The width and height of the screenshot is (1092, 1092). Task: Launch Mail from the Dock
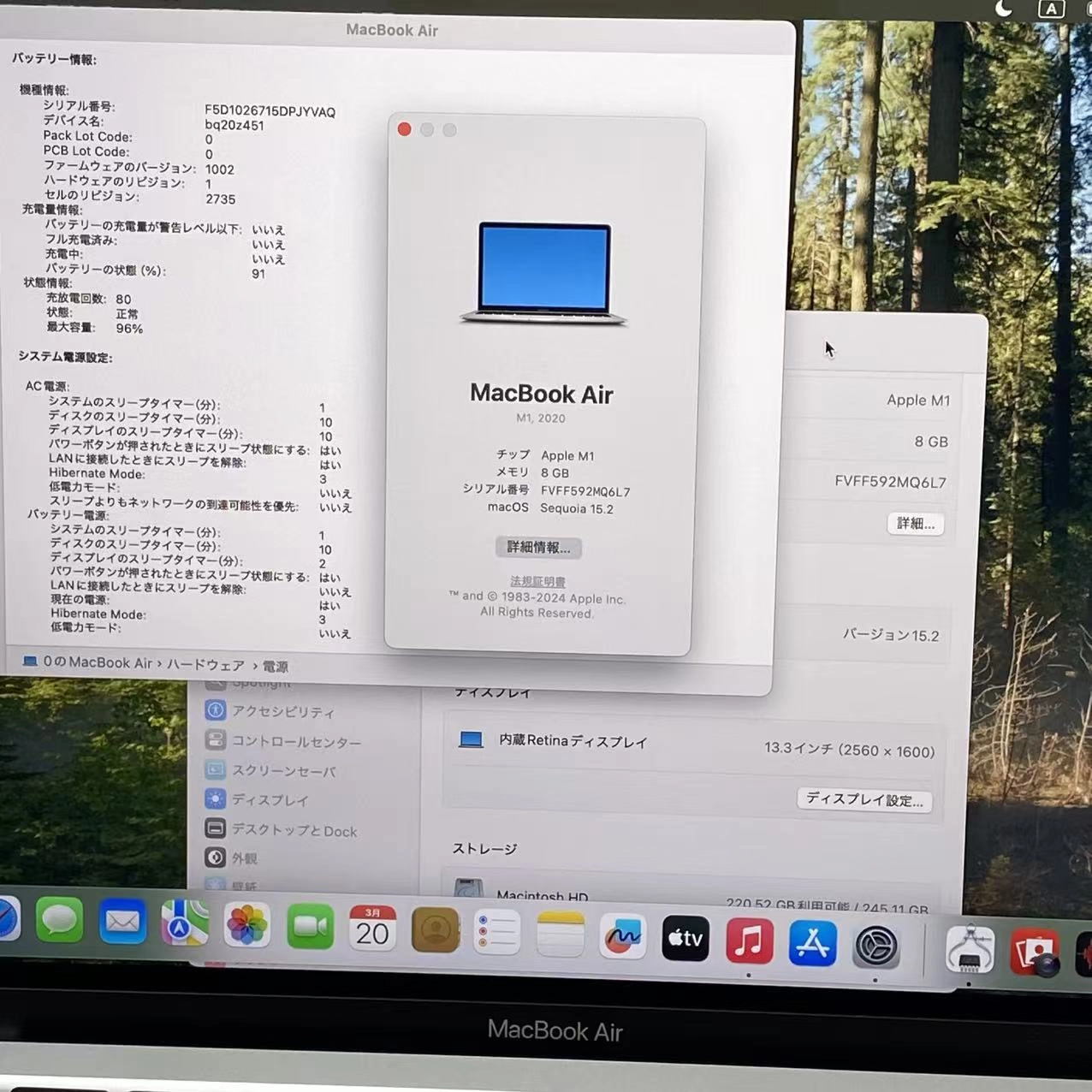coord(122,923)
